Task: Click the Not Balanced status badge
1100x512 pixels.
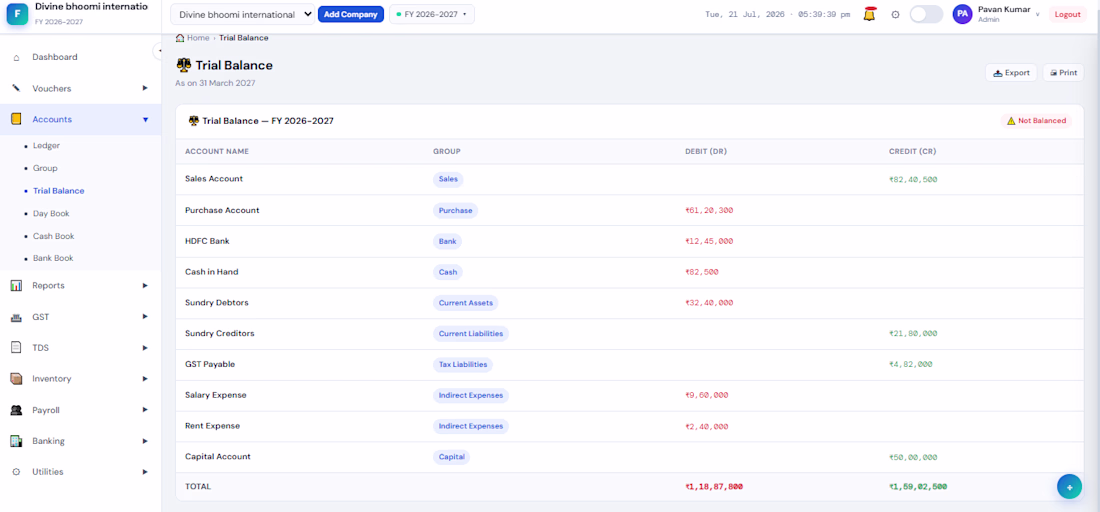Action: tap(1036, 121)
